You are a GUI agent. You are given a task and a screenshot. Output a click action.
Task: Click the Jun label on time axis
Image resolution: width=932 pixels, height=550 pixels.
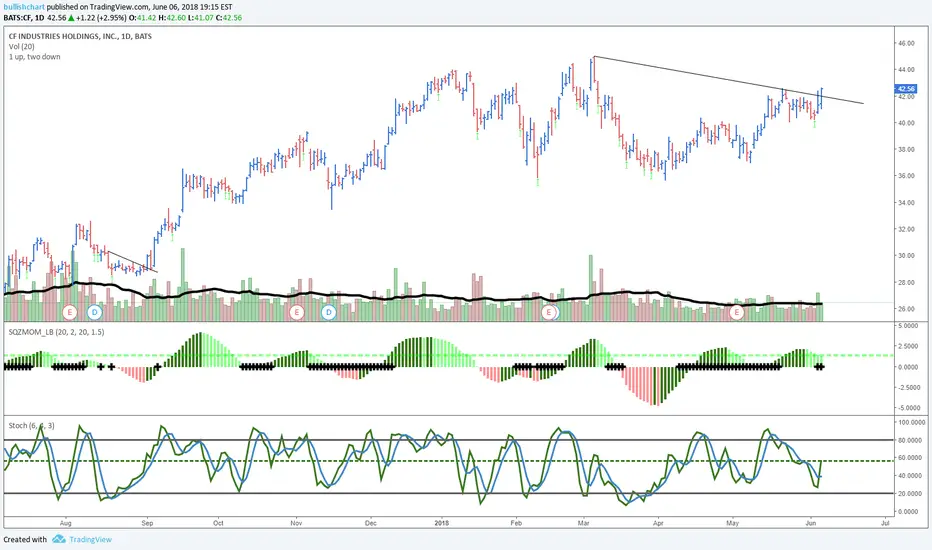(811, 523)
